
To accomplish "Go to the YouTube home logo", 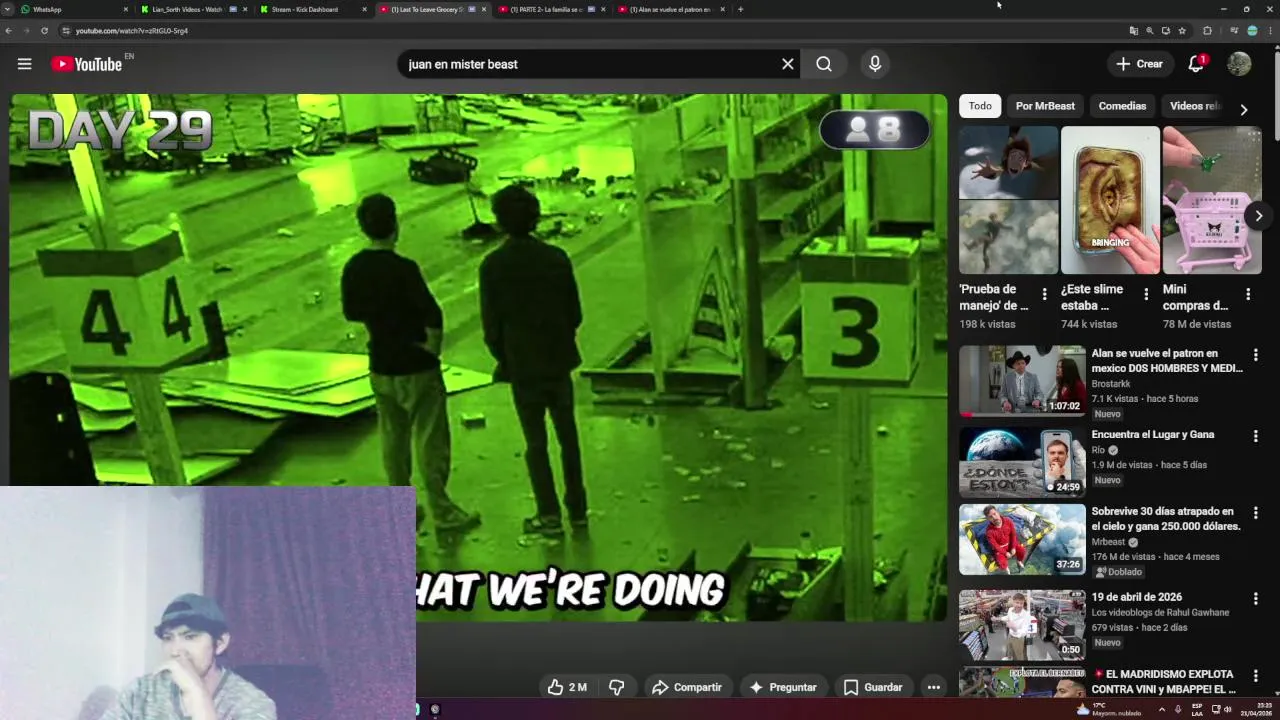I will coord(87,64).
